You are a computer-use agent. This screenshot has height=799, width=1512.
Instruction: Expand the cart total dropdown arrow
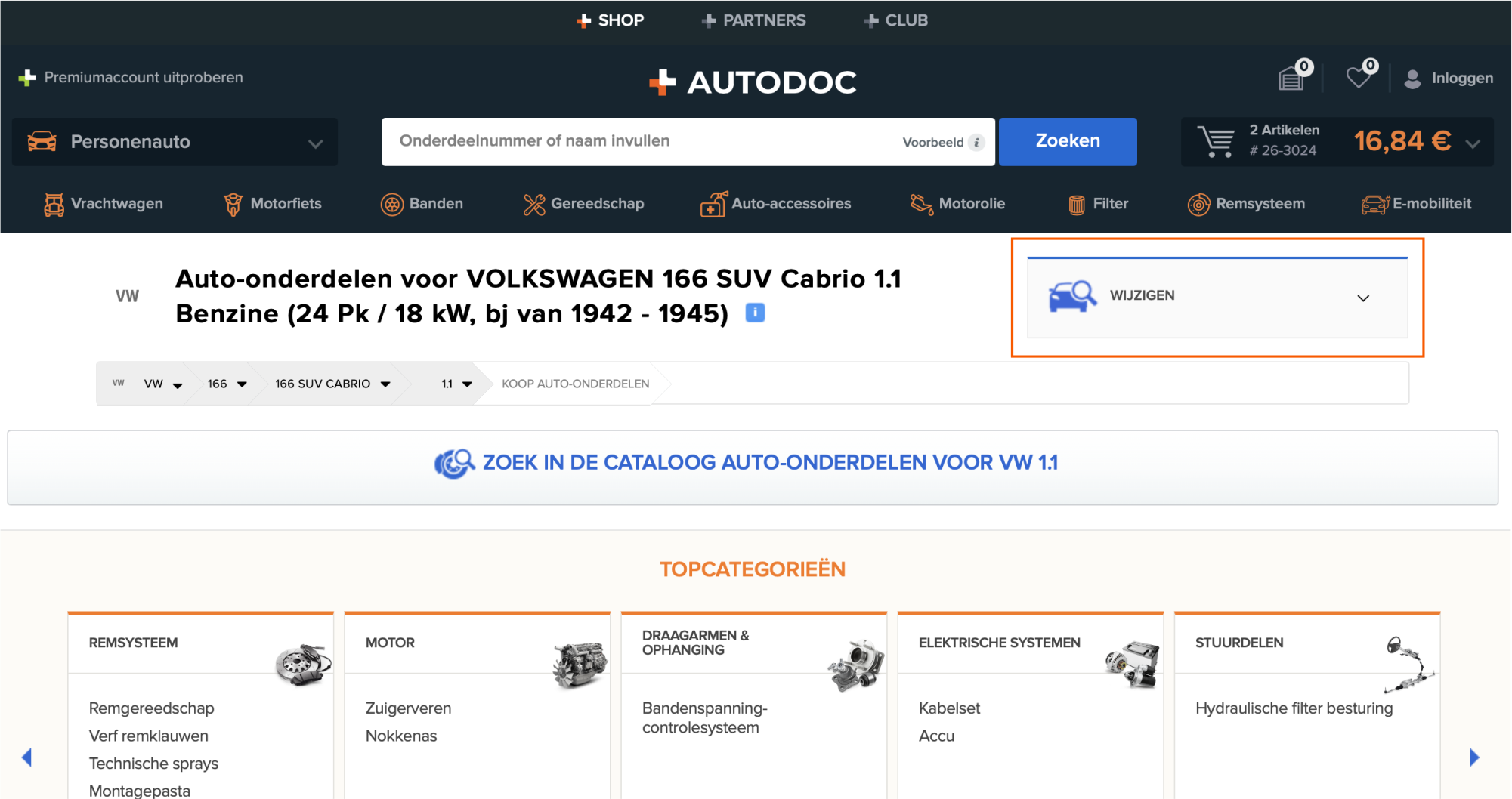pyautogui.click(x=1472, y=143)
